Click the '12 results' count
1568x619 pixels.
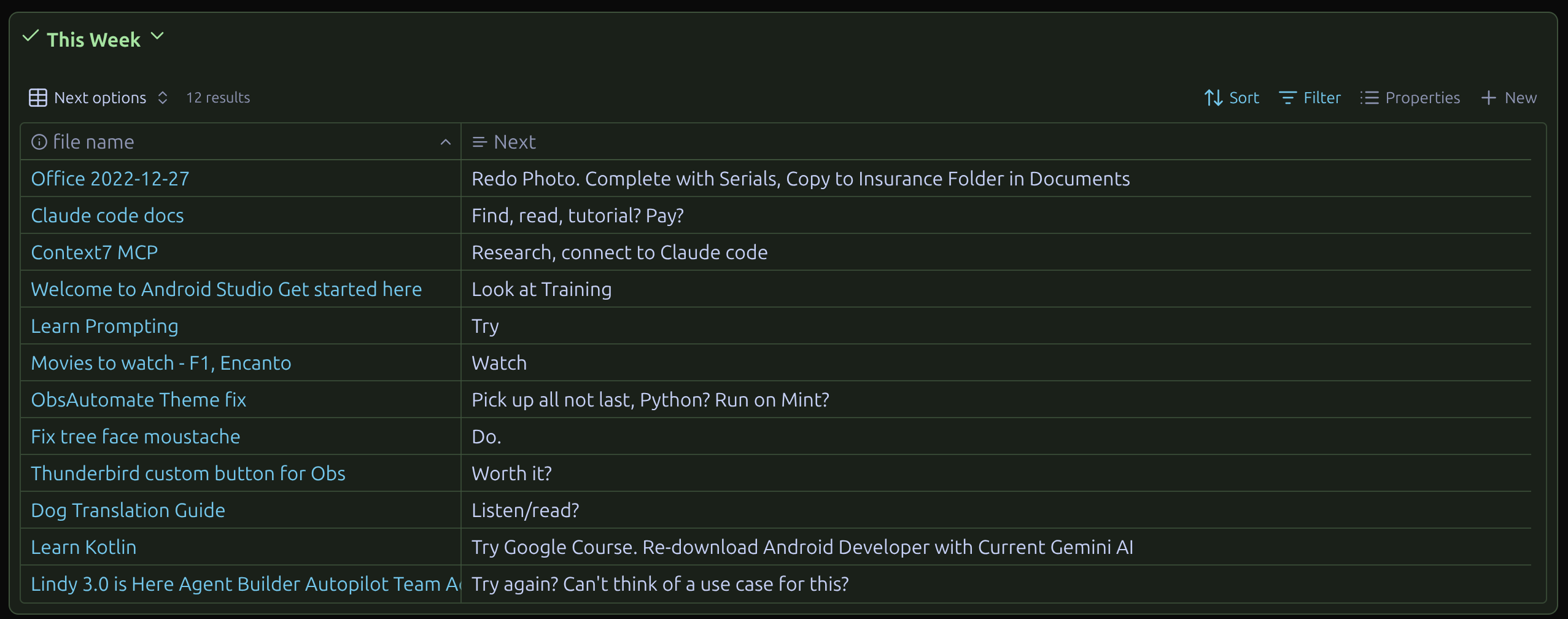pyautogui.click(x=218, y=98)
